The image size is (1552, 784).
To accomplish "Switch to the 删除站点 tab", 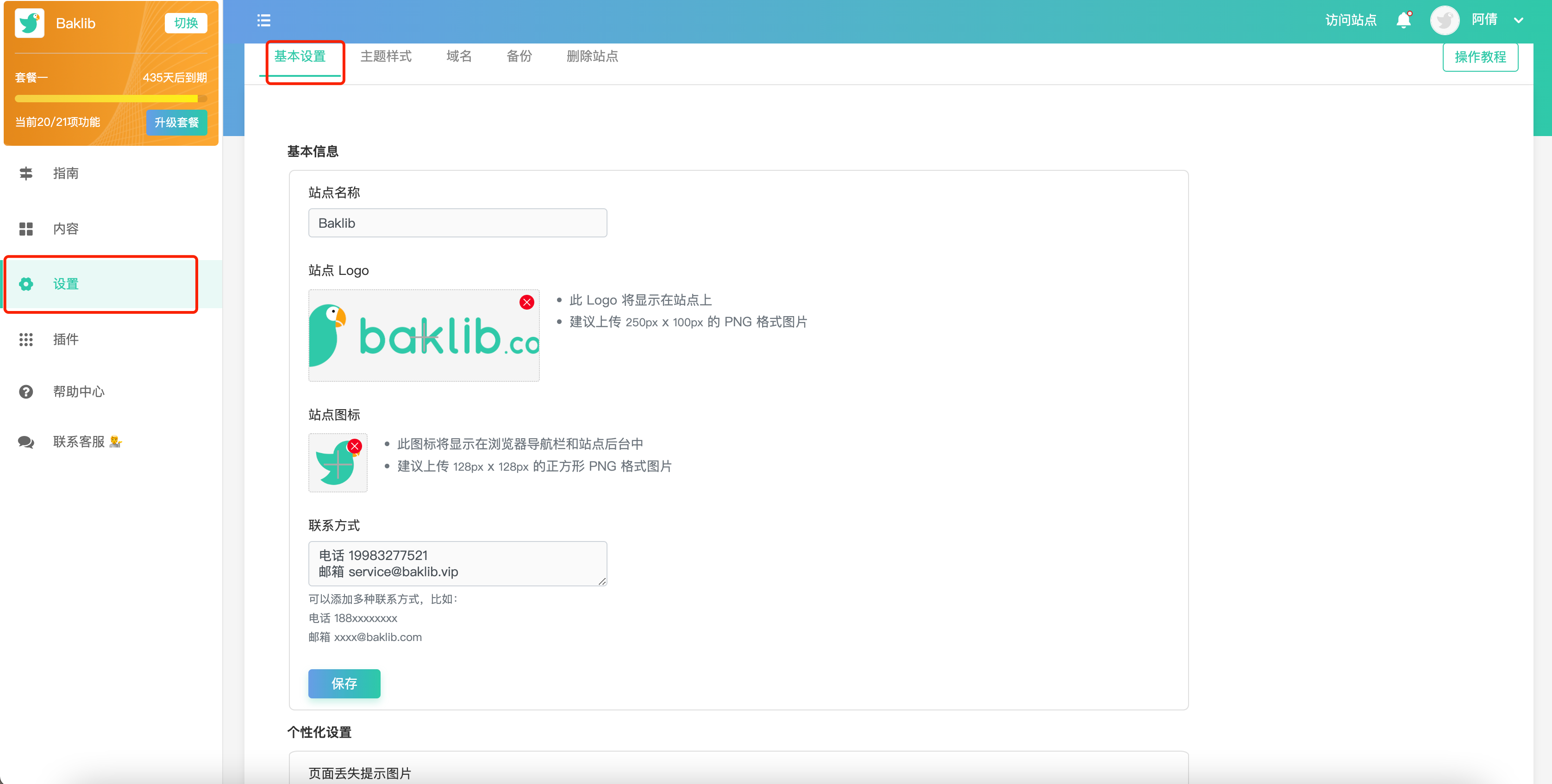I will tap(592, 56).
